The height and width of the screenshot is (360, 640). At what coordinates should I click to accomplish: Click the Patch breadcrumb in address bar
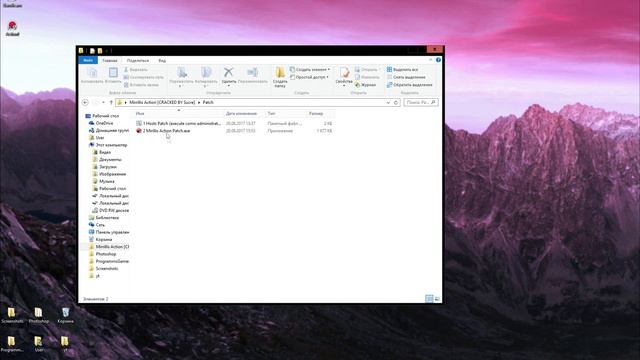click(x=208, y=102)
